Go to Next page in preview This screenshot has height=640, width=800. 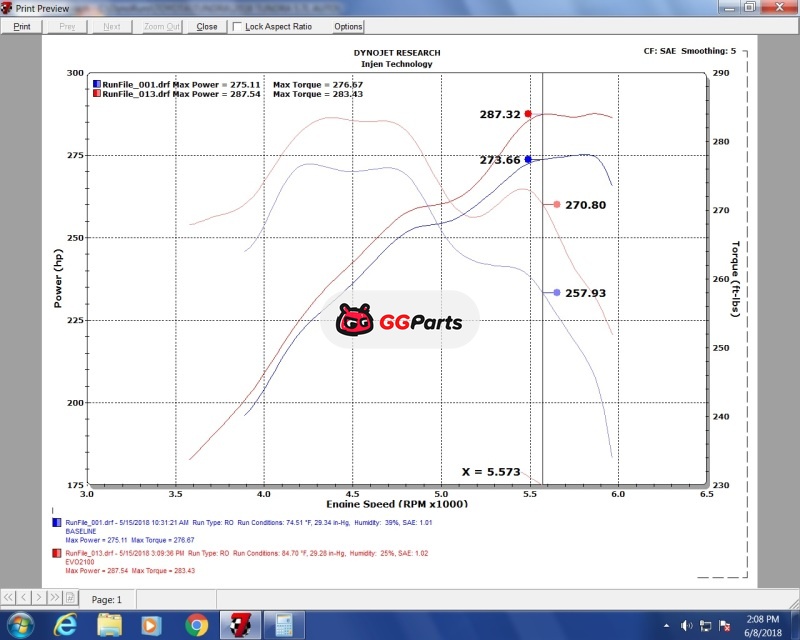111,27
